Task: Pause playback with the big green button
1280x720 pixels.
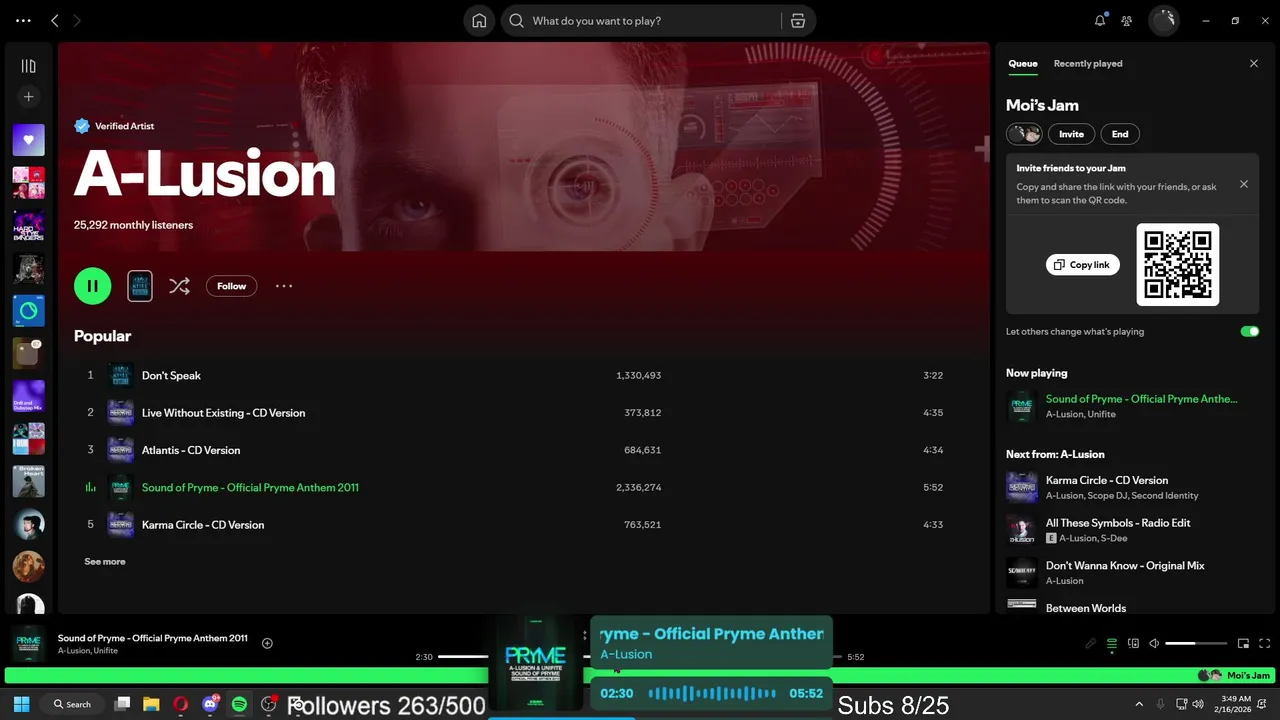Action: point(92,286)
